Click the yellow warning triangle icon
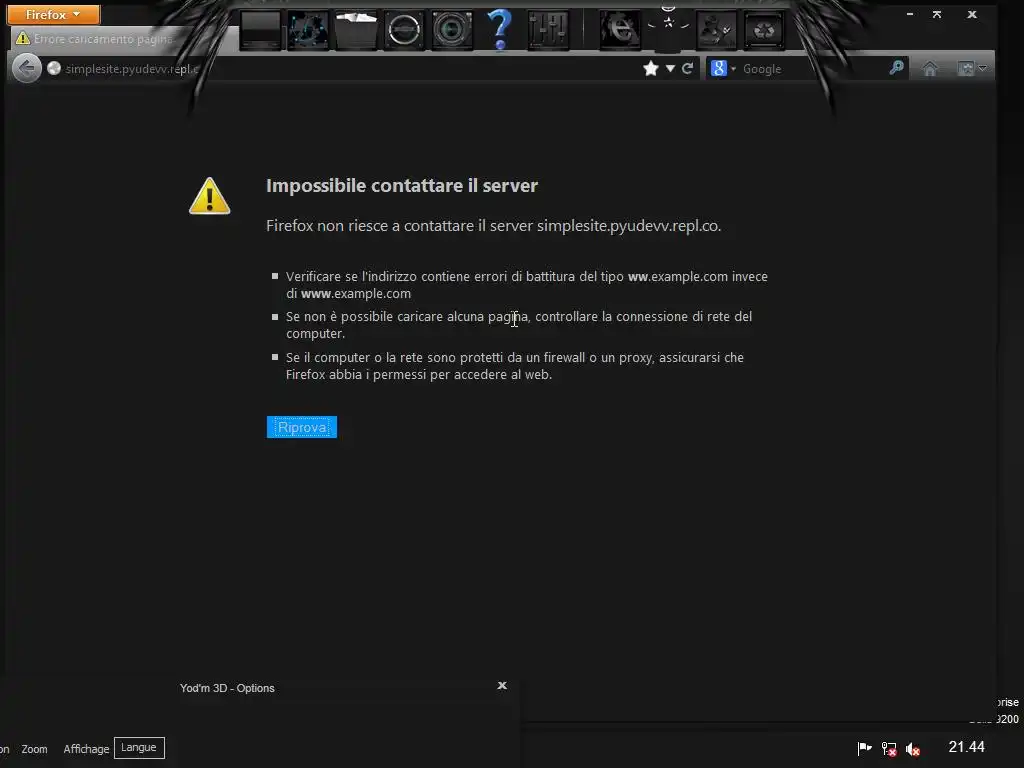 tap(210, 196)
